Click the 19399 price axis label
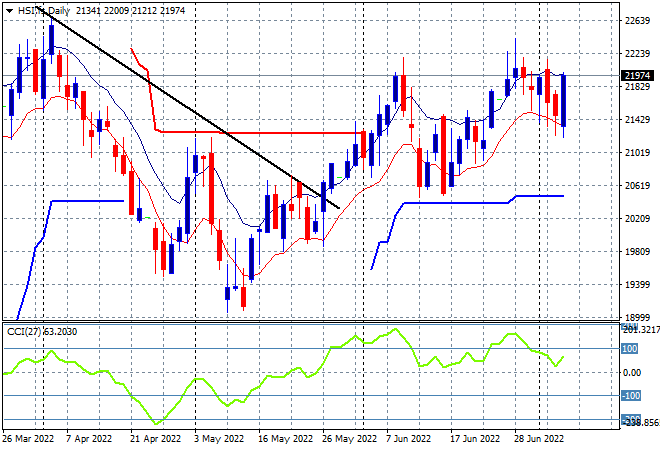This screenshot has width=660, height=450. click(x=637, y=285)
